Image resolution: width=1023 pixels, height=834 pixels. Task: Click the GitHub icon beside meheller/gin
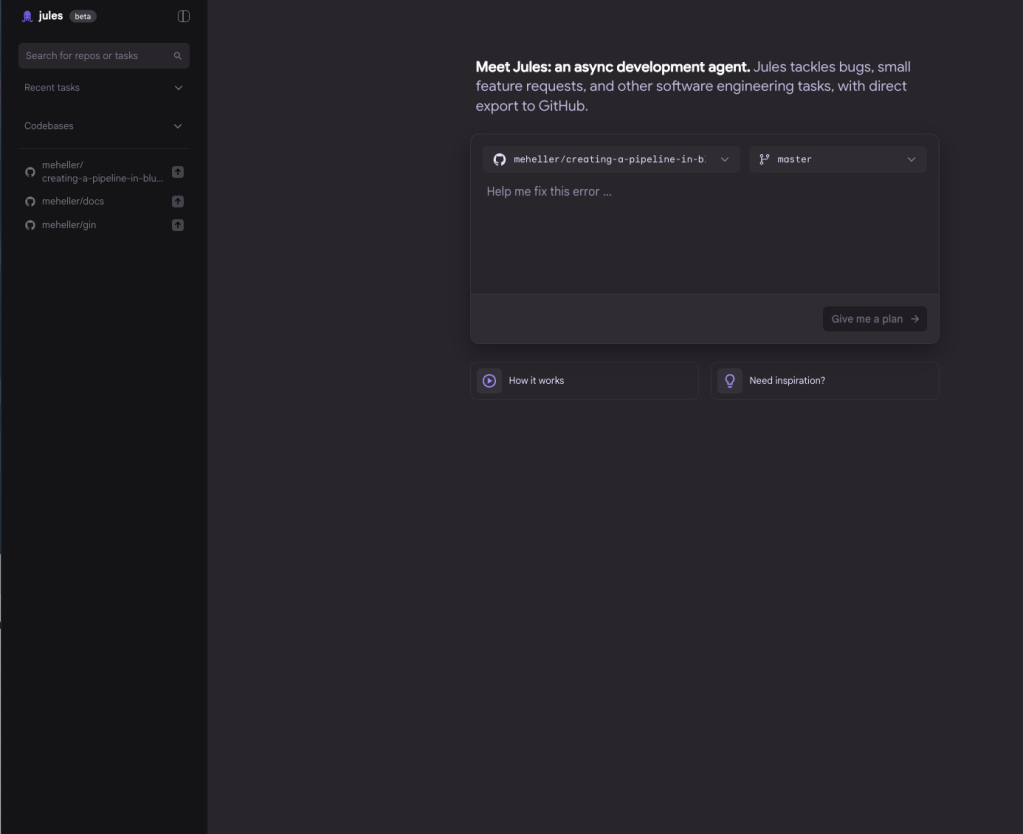30,225
